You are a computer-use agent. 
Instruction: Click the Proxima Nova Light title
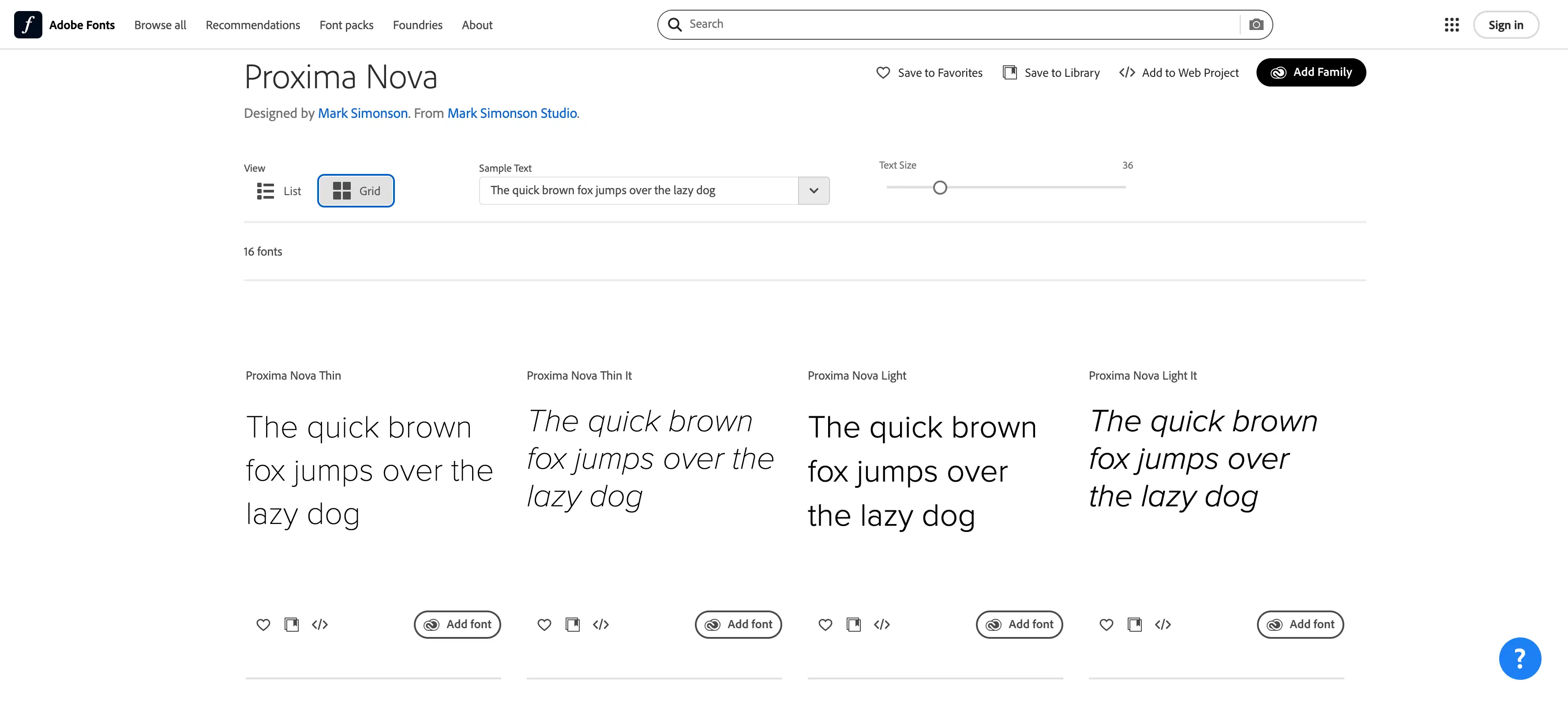(x=856, y=376)
